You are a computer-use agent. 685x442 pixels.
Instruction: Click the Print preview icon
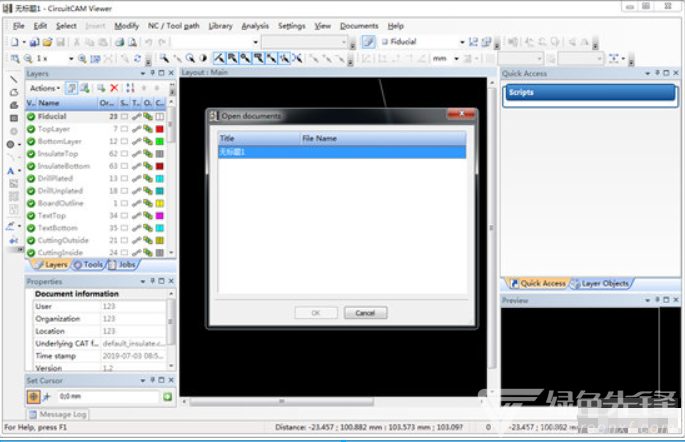132,42
